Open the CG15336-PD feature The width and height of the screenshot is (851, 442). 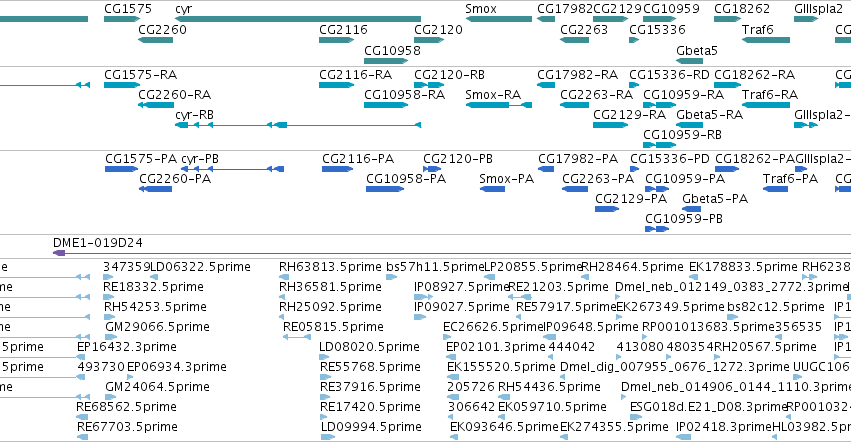(634, 169)
